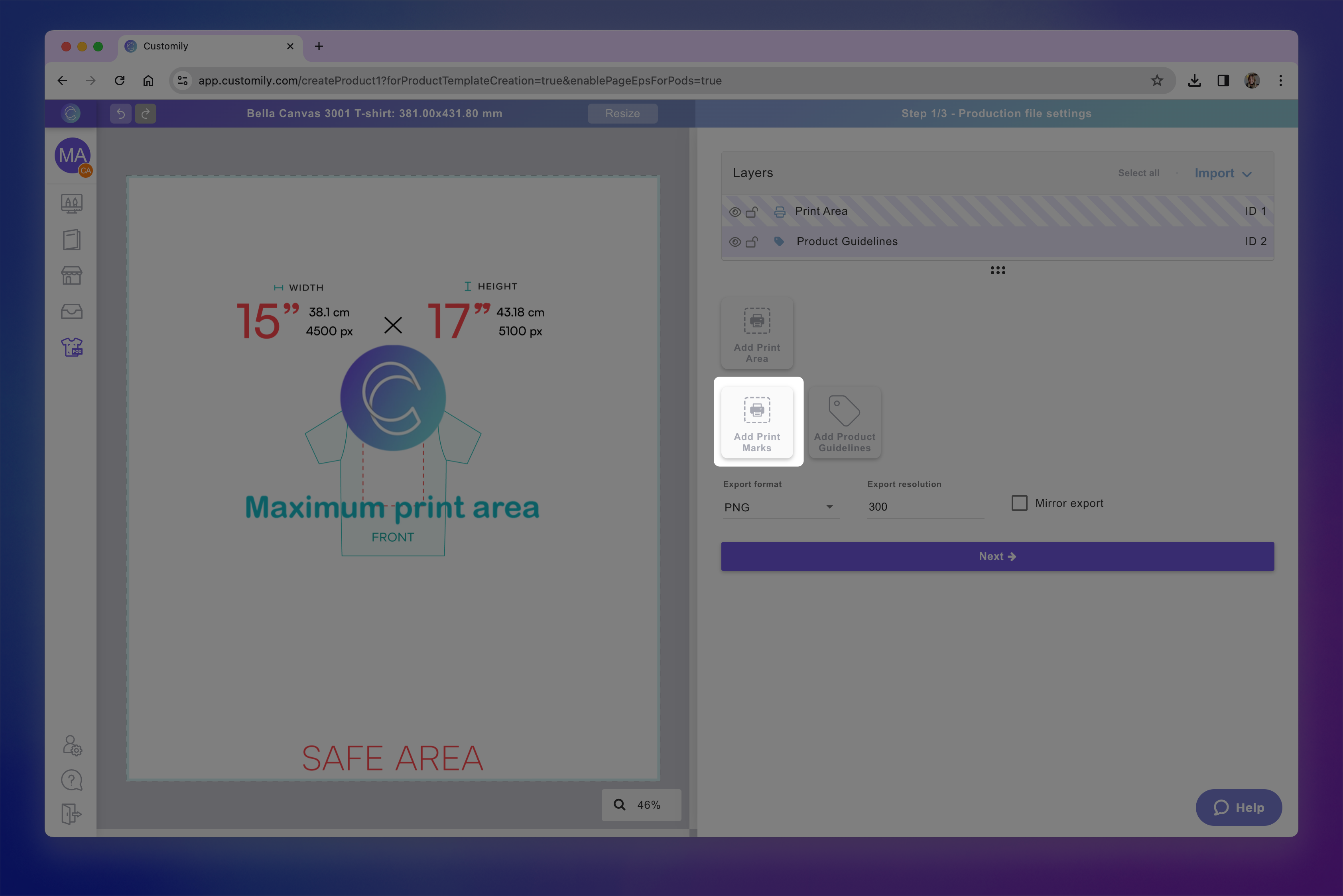Open the Help chat button
The height and width of the screenshot is (896, 1343).
(1239, 808)
